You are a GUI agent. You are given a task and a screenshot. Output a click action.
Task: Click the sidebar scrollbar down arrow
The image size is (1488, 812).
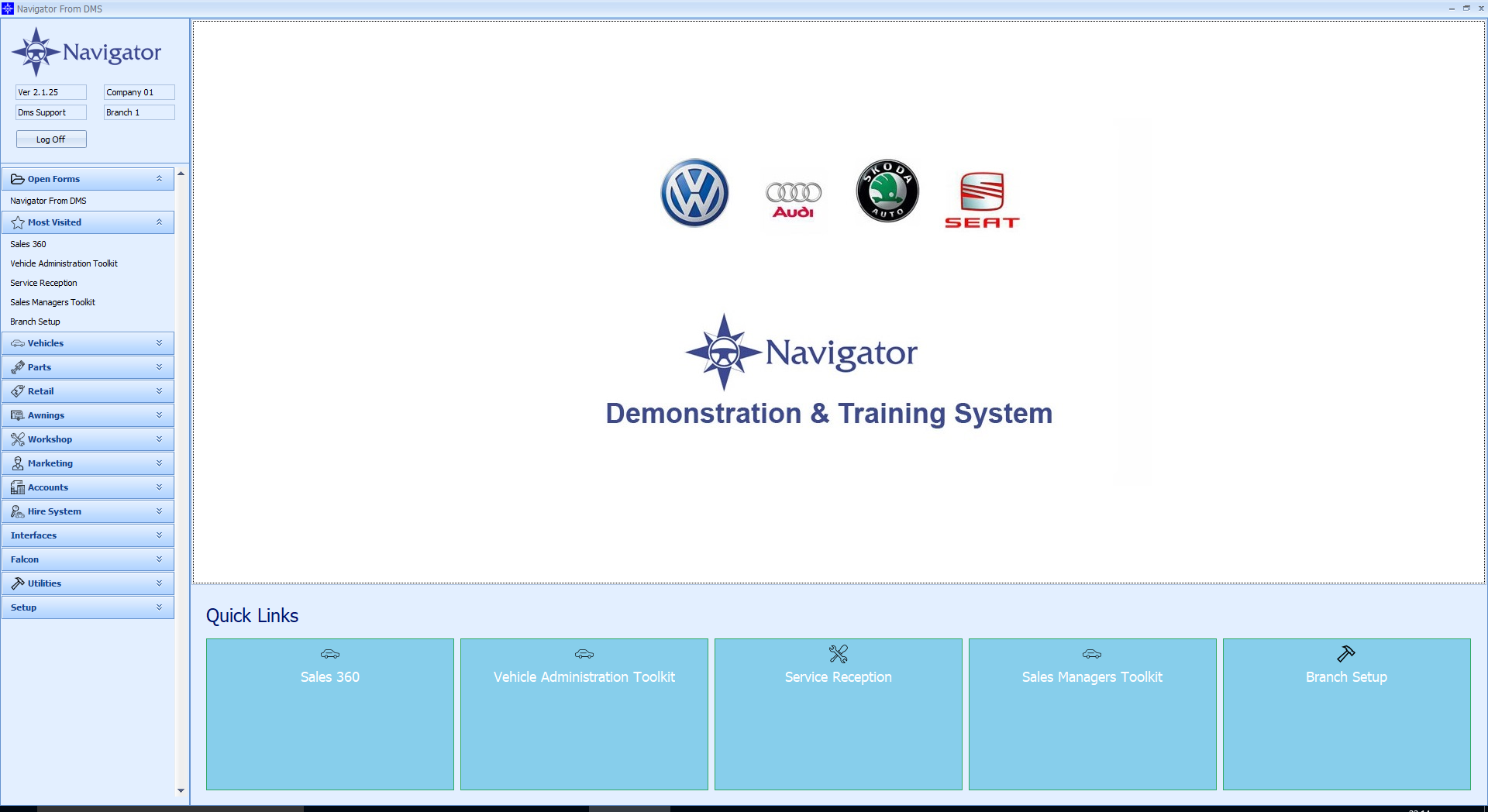pos(181,791)
